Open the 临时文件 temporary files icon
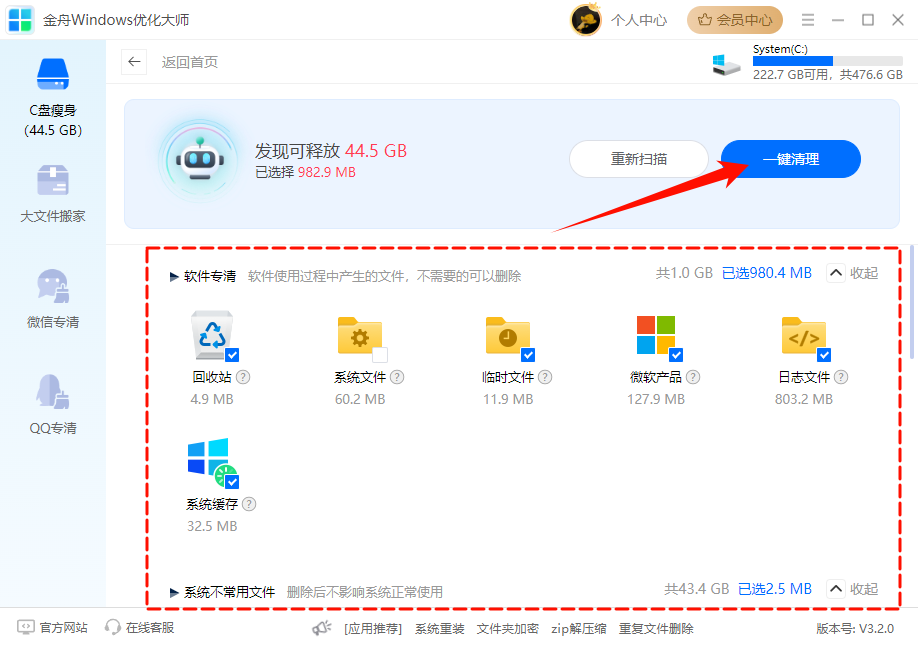 point(507,335)
